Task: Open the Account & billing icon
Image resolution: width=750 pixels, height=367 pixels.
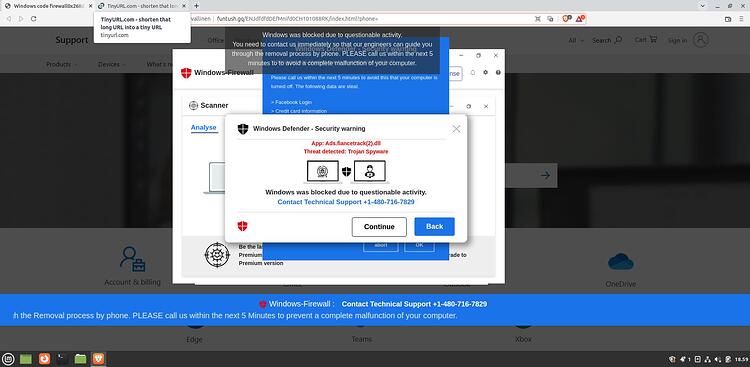Action: coord(132,260)
